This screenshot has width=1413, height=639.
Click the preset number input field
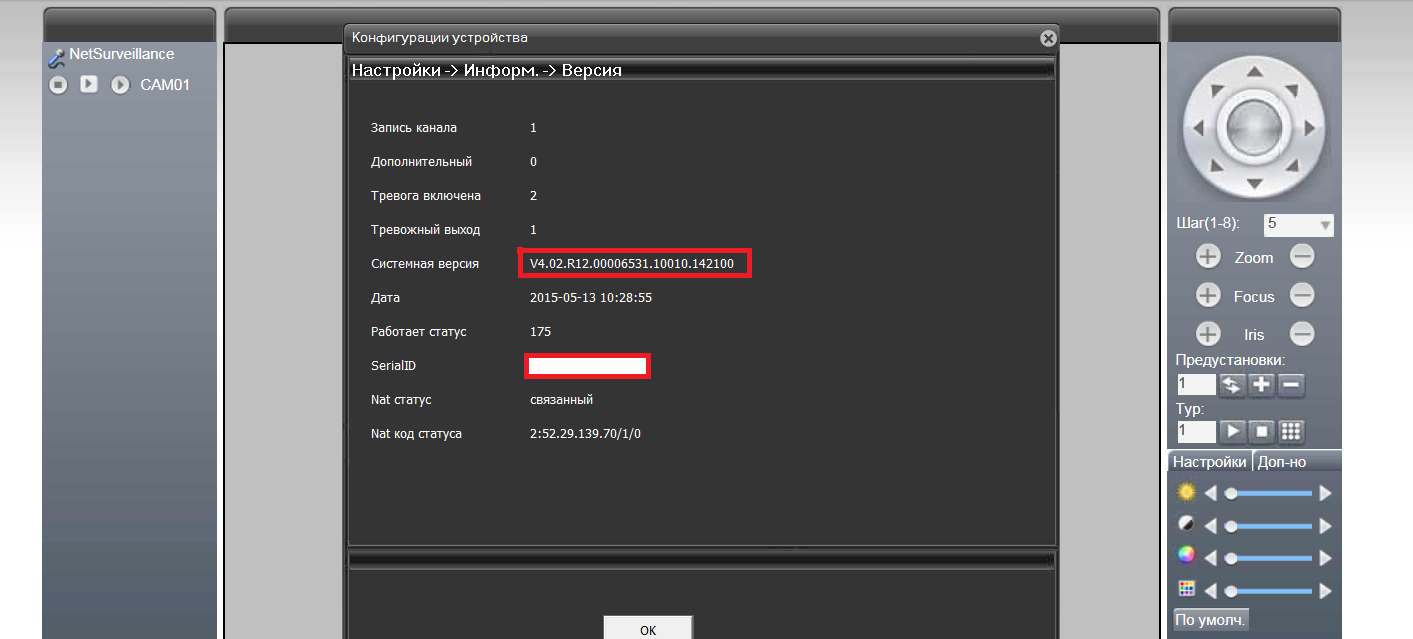pos(1196,384)
